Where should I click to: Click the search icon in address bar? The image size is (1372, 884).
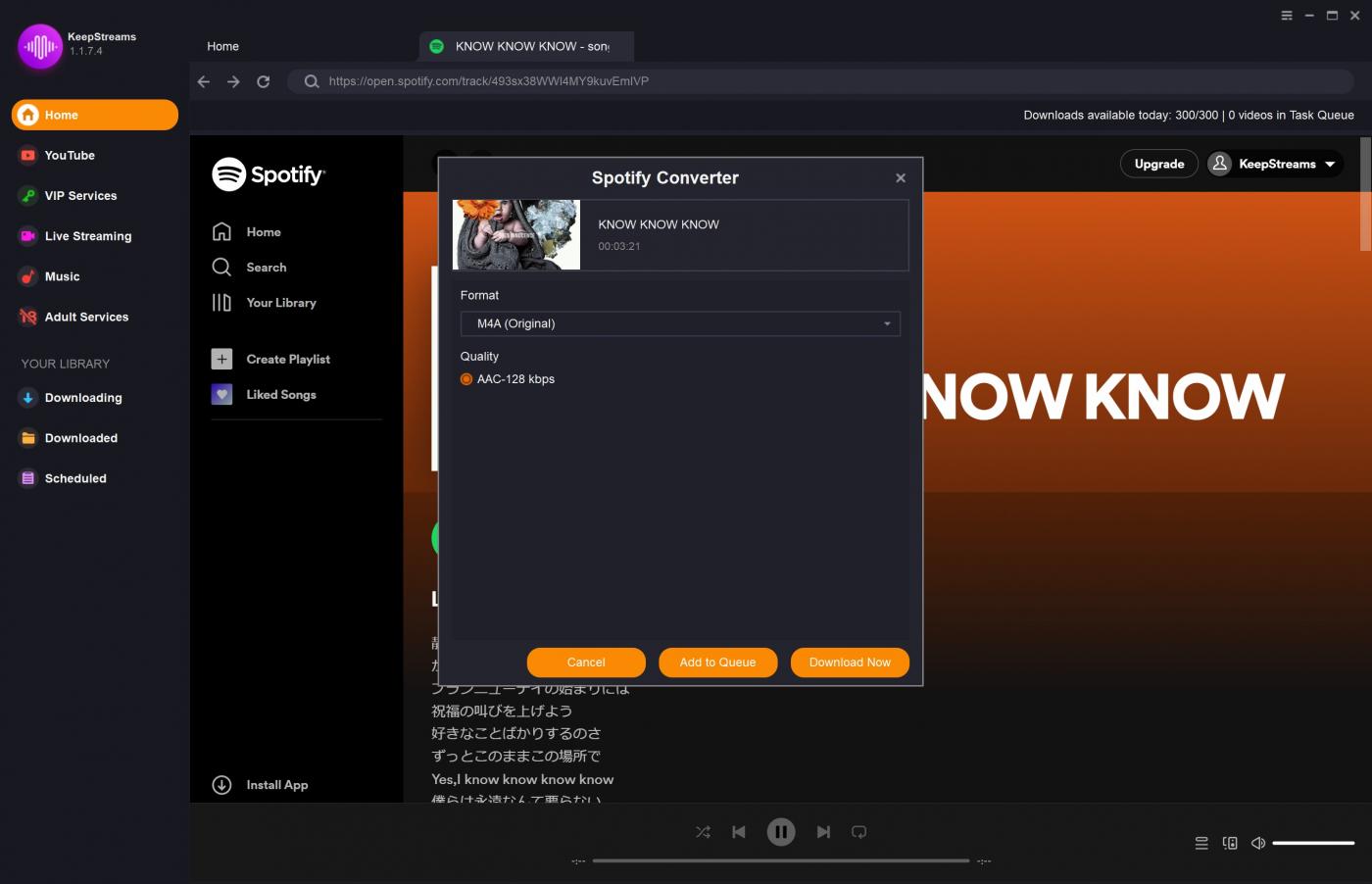(x=312, y=81)
